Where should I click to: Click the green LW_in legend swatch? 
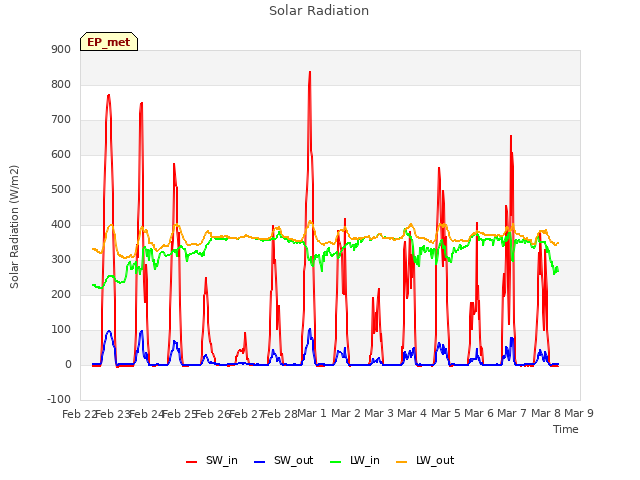335,462
